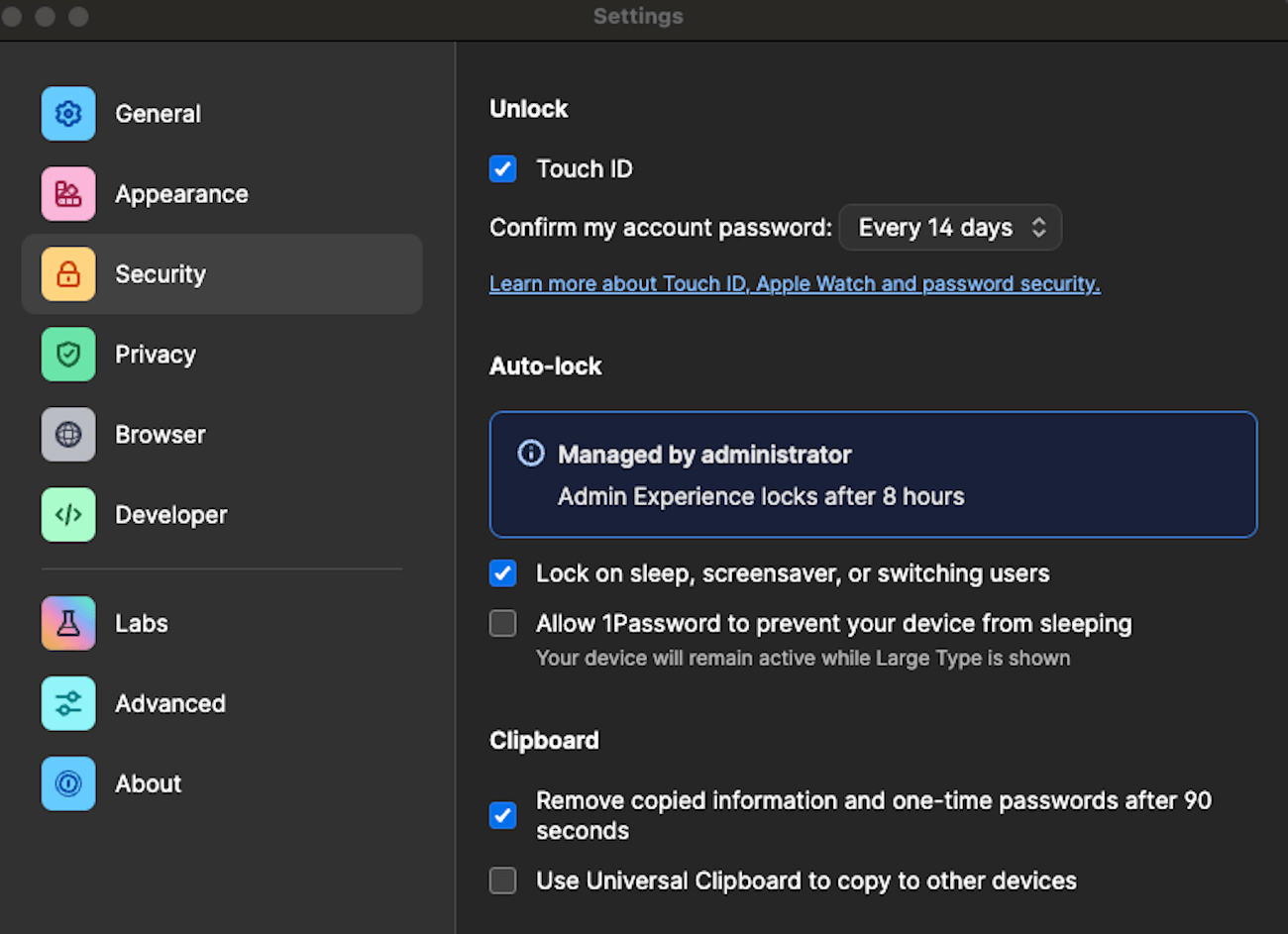Click the Advanced sliders icon

point(67,703)
